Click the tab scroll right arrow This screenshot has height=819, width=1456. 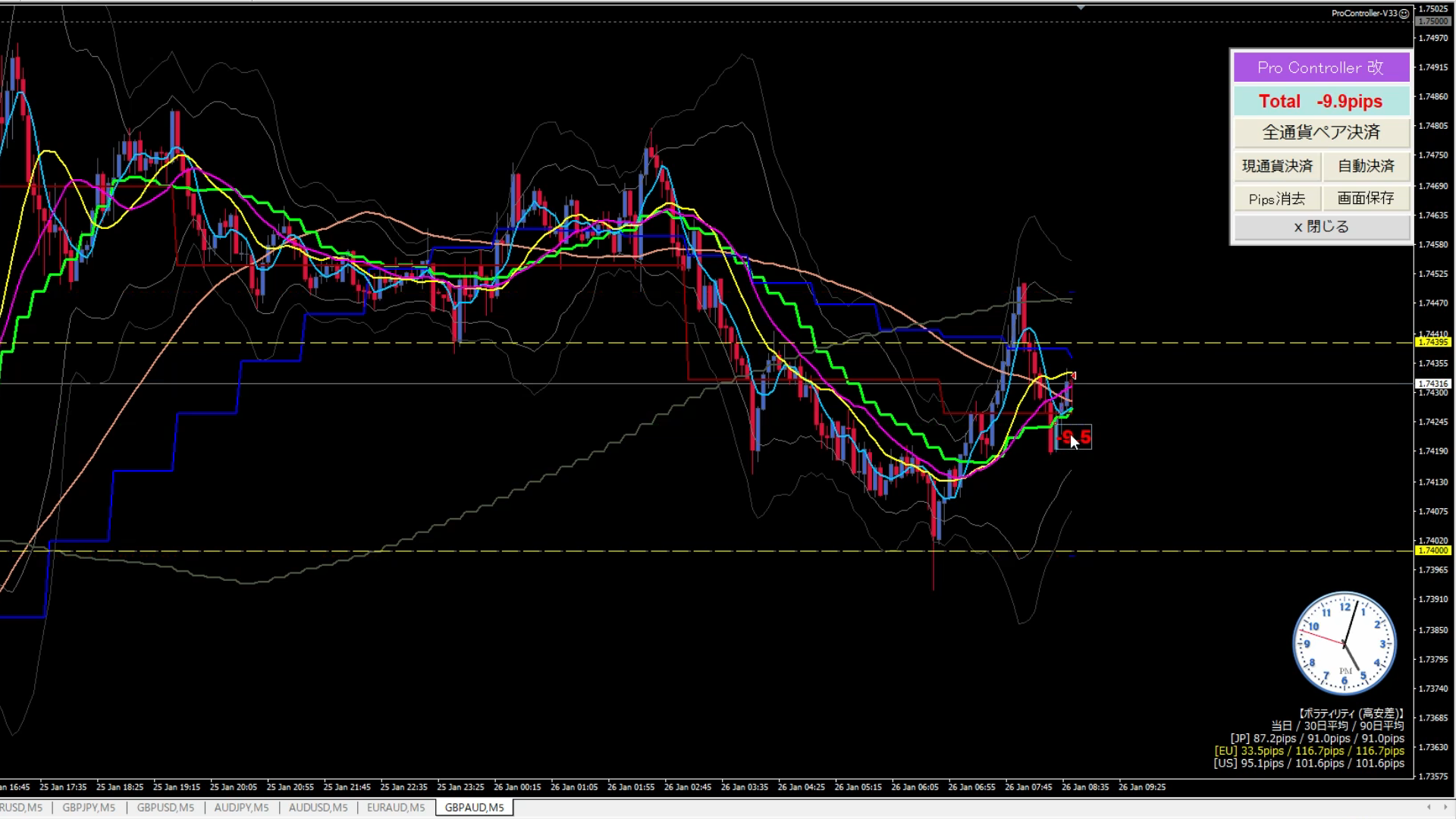point(1445,808)
